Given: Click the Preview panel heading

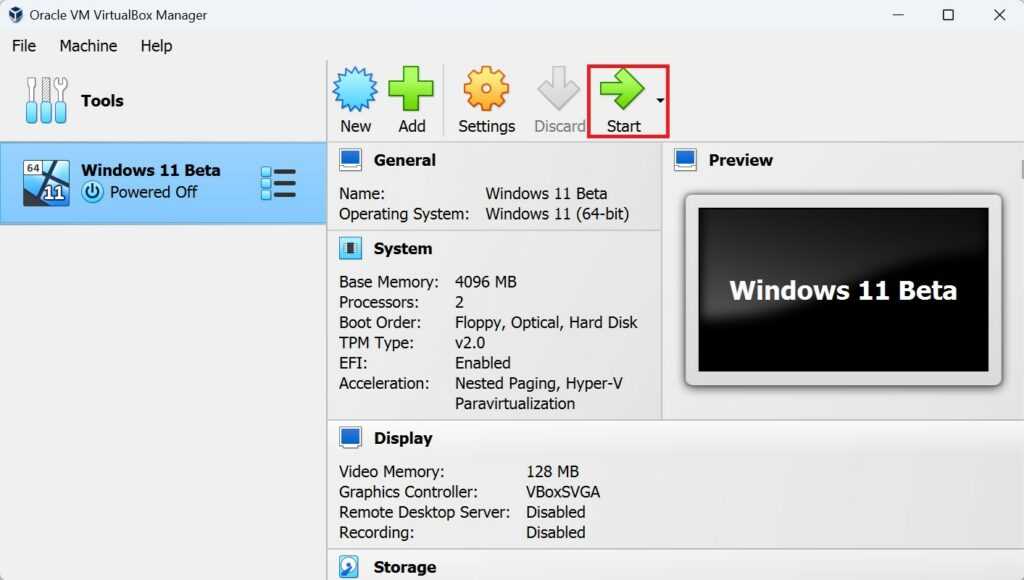Looking at the screenshot, I should coord(741,160).
